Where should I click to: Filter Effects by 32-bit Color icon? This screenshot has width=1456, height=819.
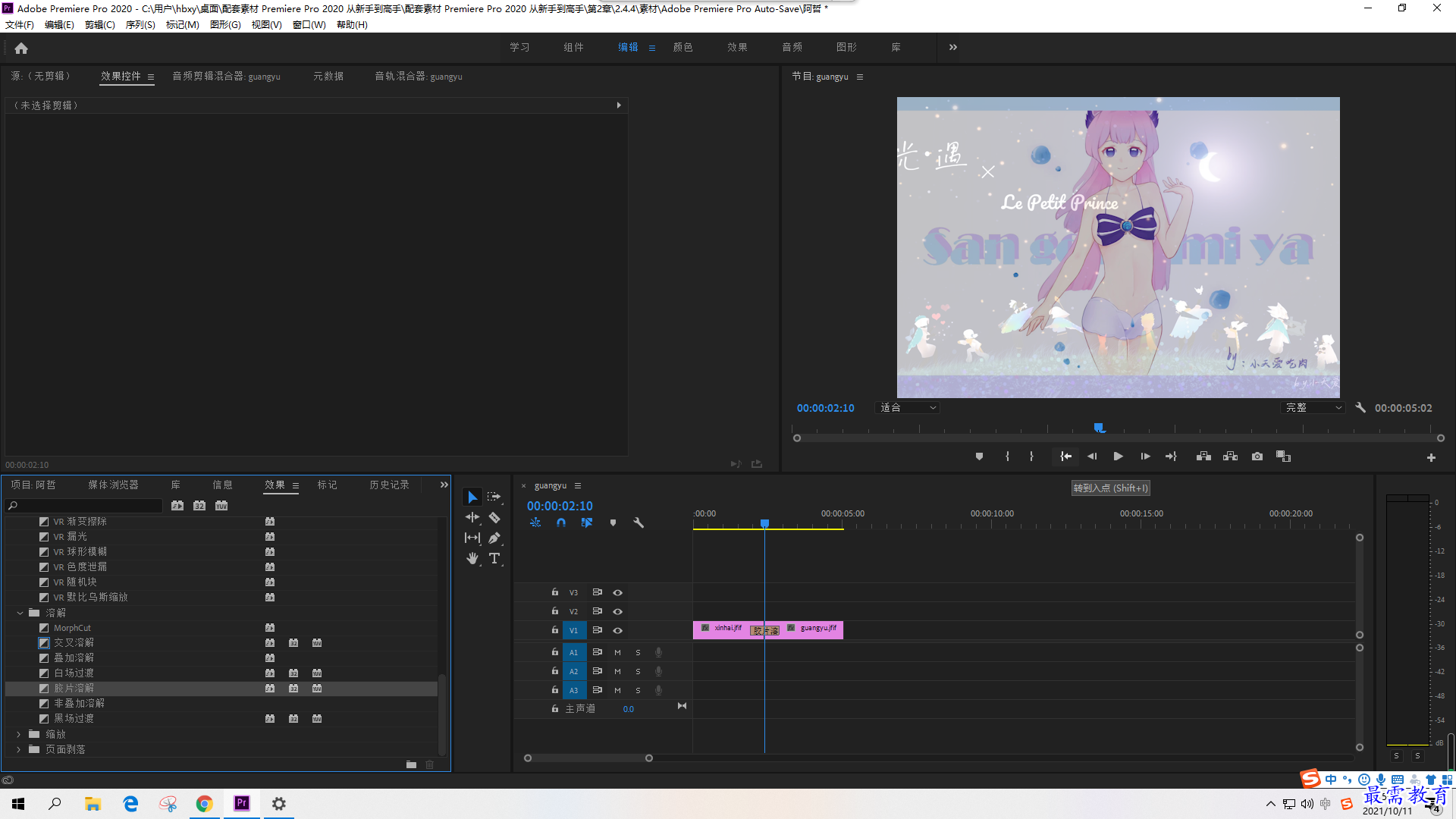pos(199,506)
